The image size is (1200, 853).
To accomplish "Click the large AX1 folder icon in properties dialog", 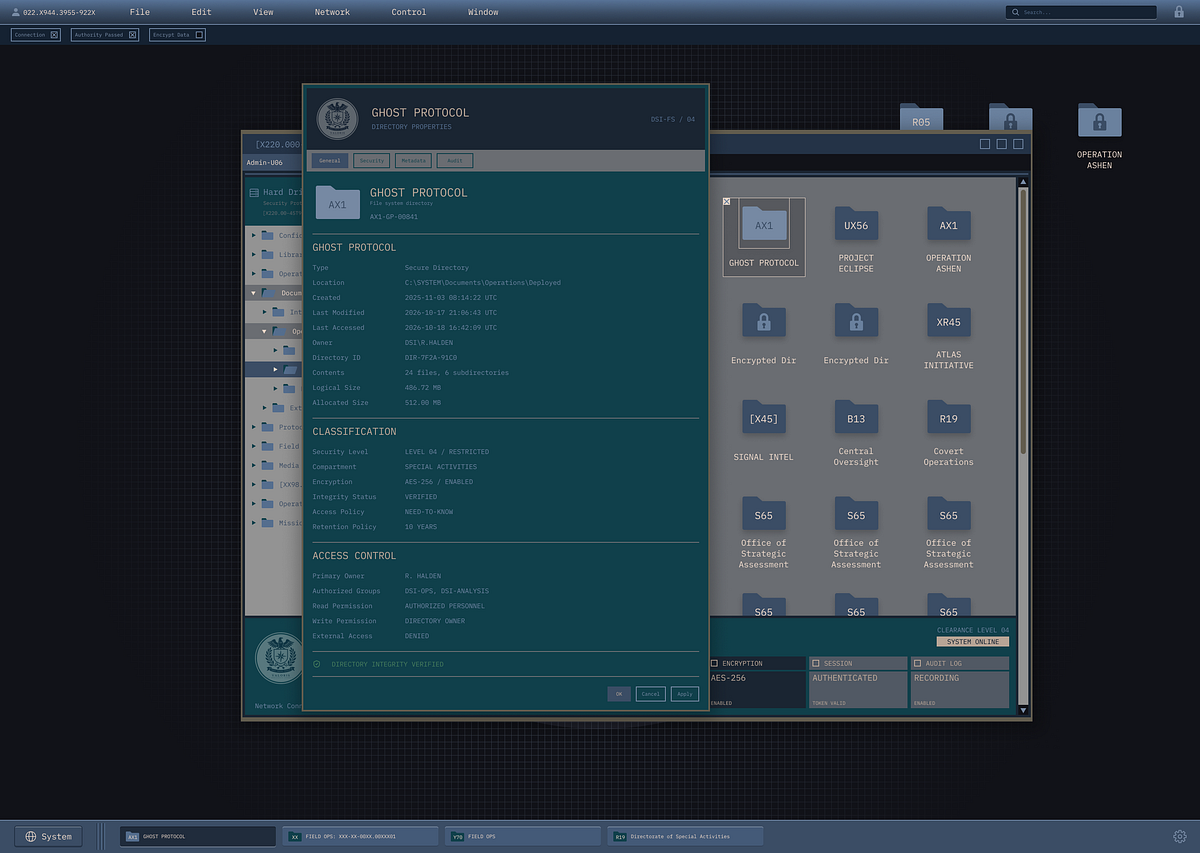I will (x=337, y=202).
